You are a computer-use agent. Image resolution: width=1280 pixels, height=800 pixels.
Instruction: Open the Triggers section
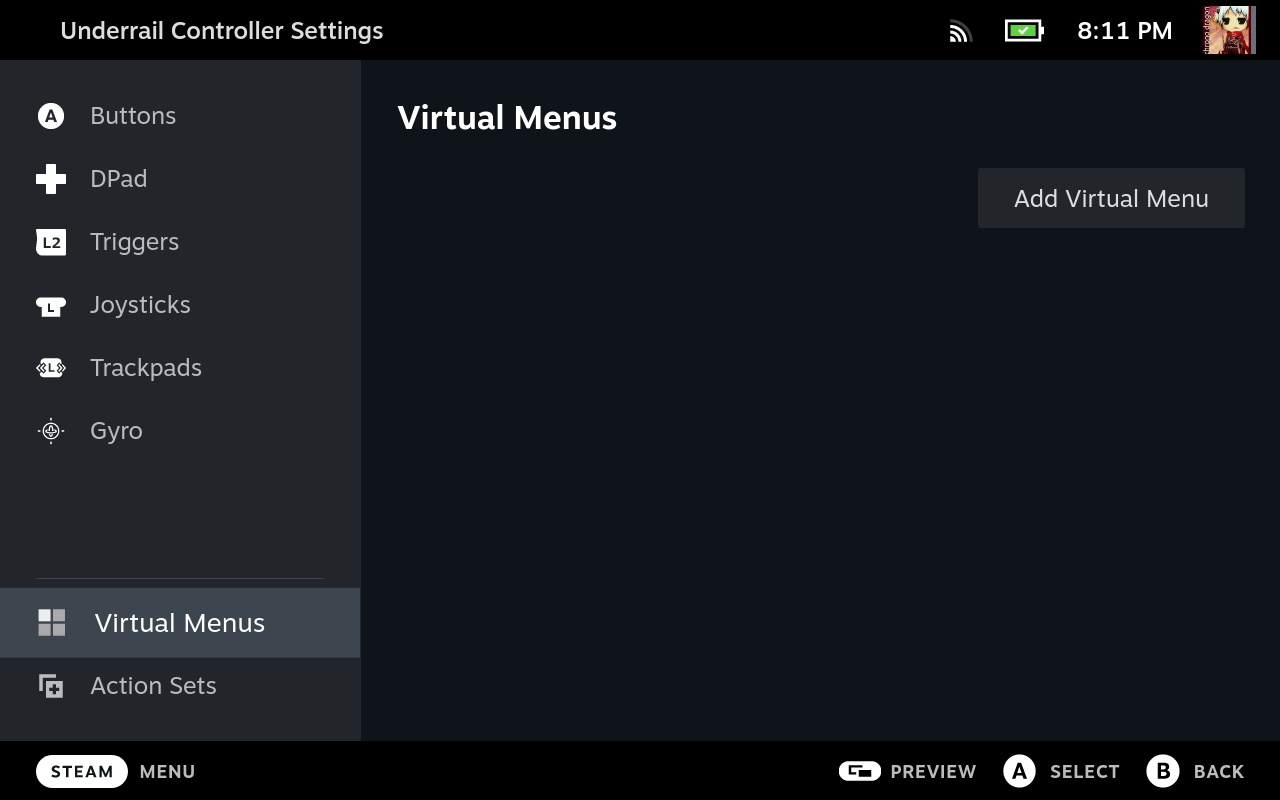click(x=134, y=242)
